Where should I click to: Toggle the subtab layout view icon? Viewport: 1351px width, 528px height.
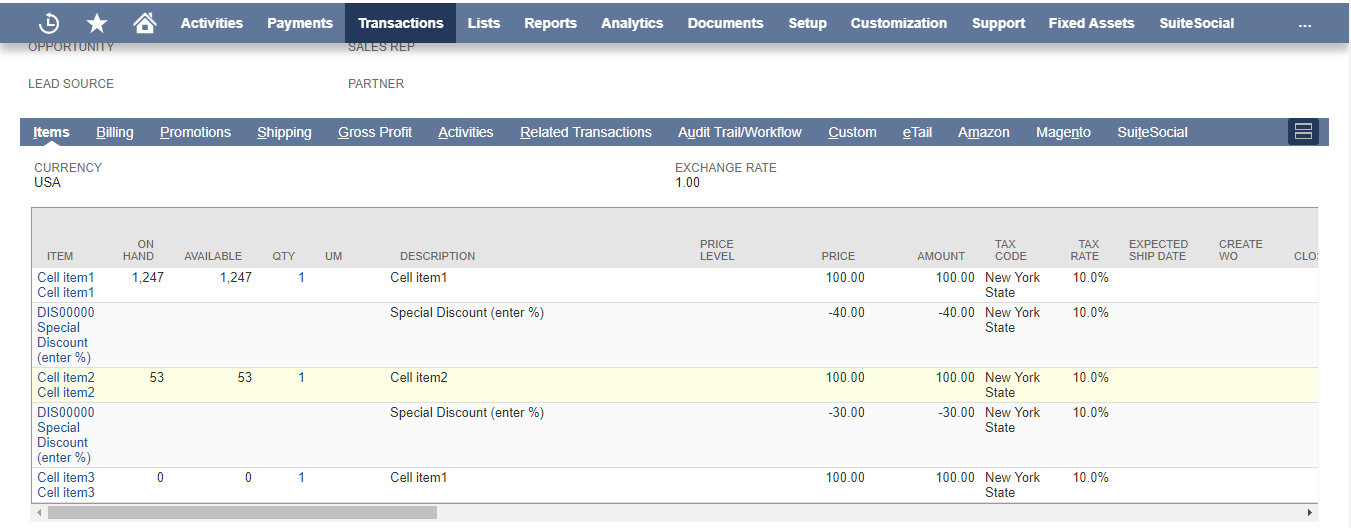click(1303, 132)
